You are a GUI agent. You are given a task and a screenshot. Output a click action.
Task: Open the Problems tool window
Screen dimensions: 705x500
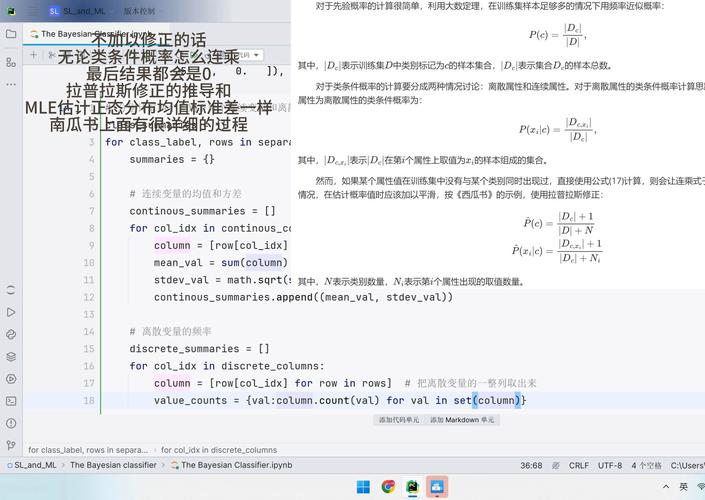click(x=11, y=423)
